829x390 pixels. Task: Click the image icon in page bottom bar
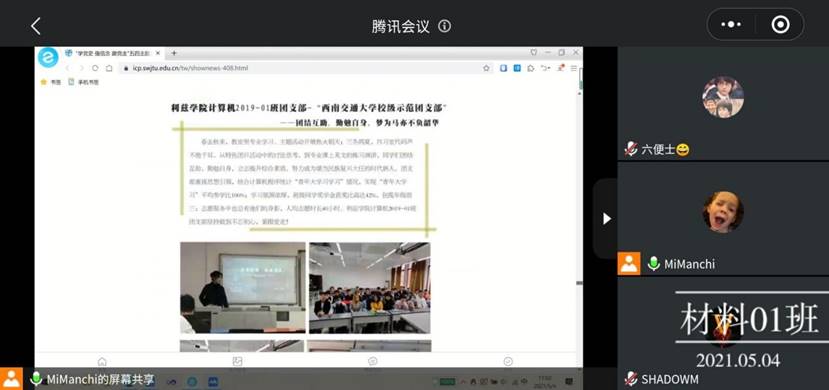[237, 361]
